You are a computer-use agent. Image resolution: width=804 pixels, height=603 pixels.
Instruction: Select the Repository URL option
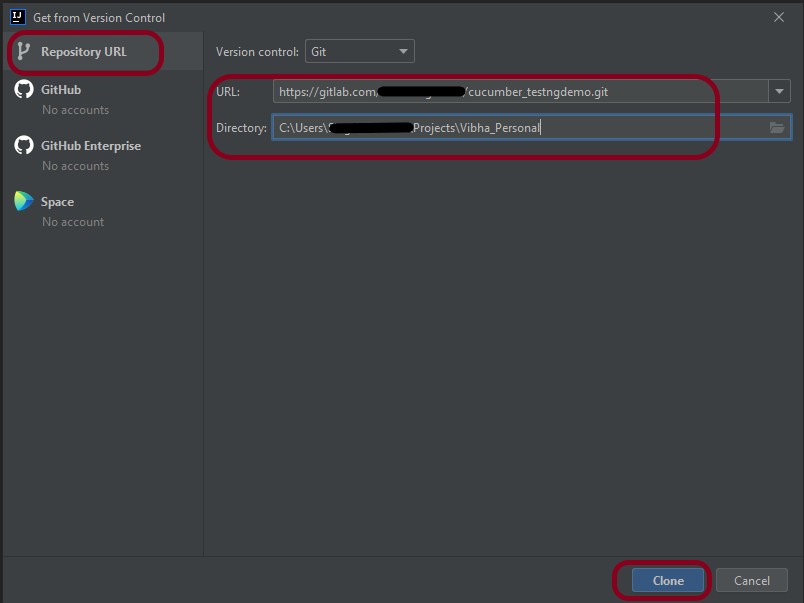click(103, 51)
